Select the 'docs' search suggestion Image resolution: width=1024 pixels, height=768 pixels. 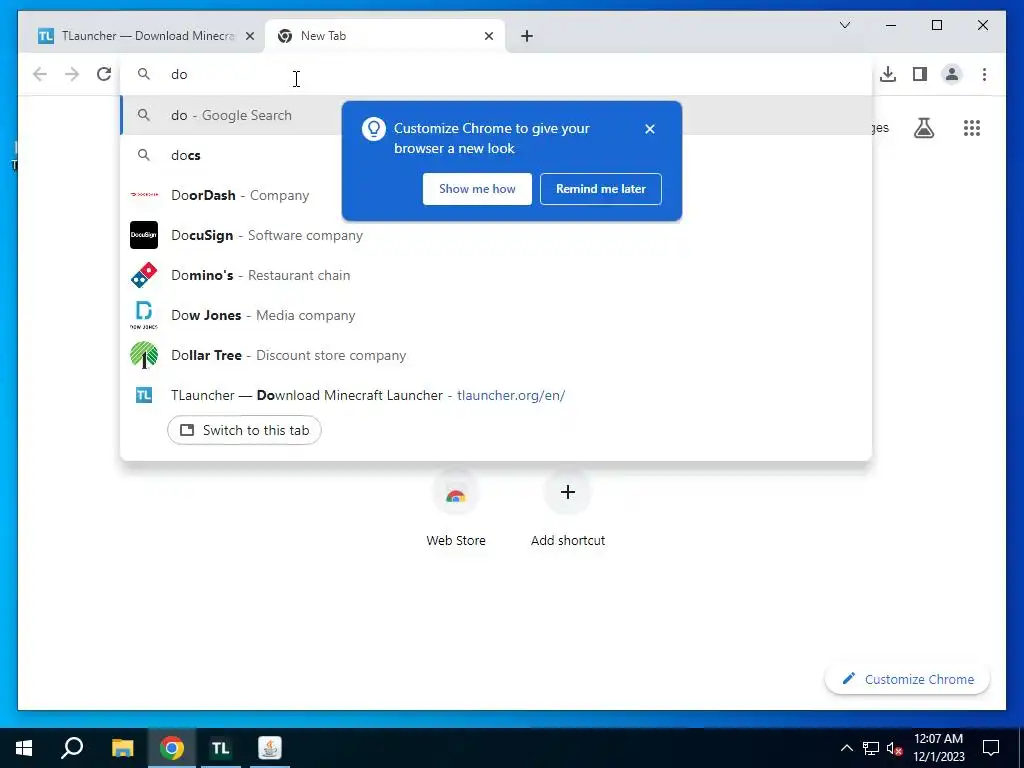tap(496, 155)
